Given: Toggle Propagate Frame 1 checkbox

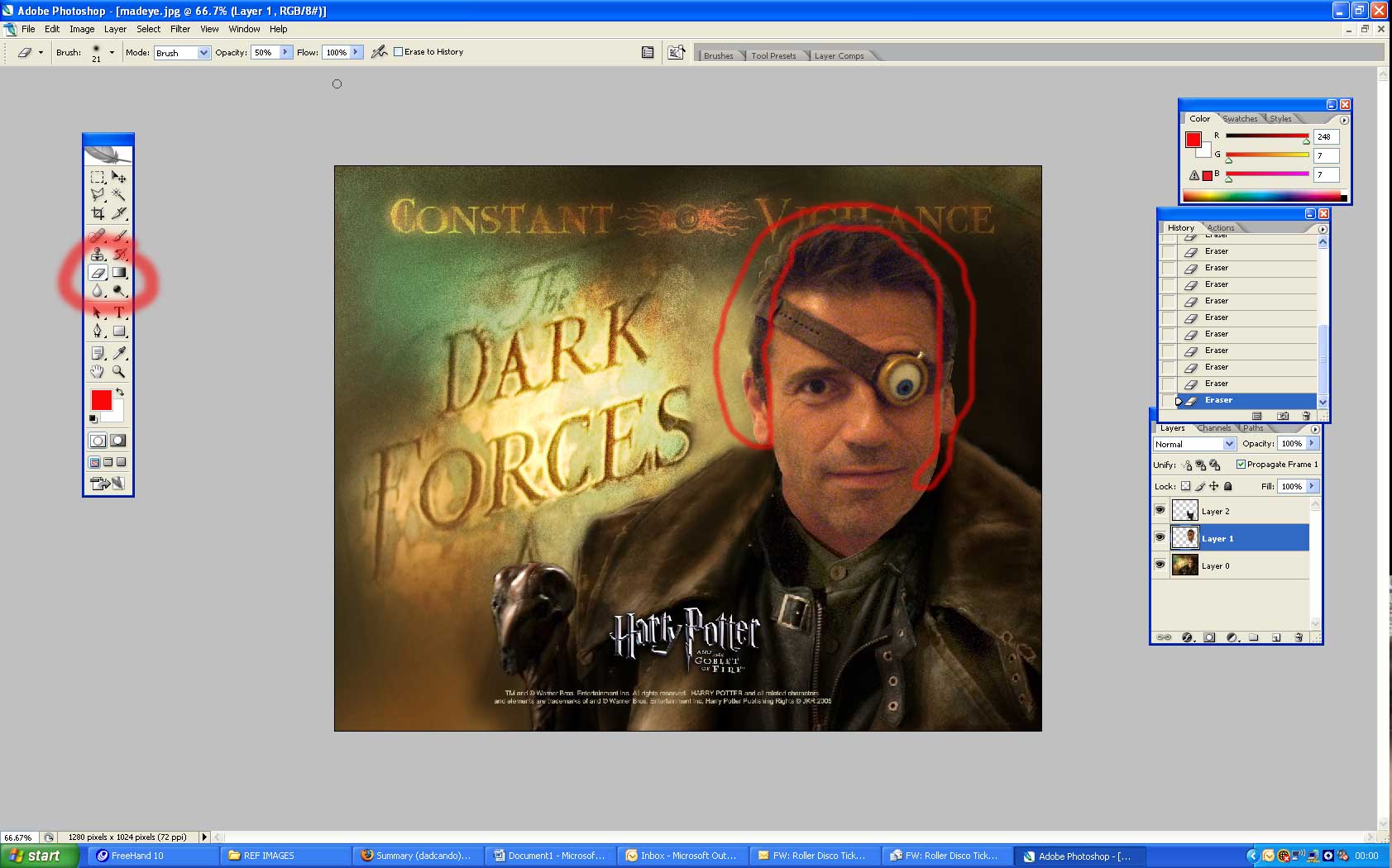Looking at the screenshot, I should click(x=1241, y=464).
